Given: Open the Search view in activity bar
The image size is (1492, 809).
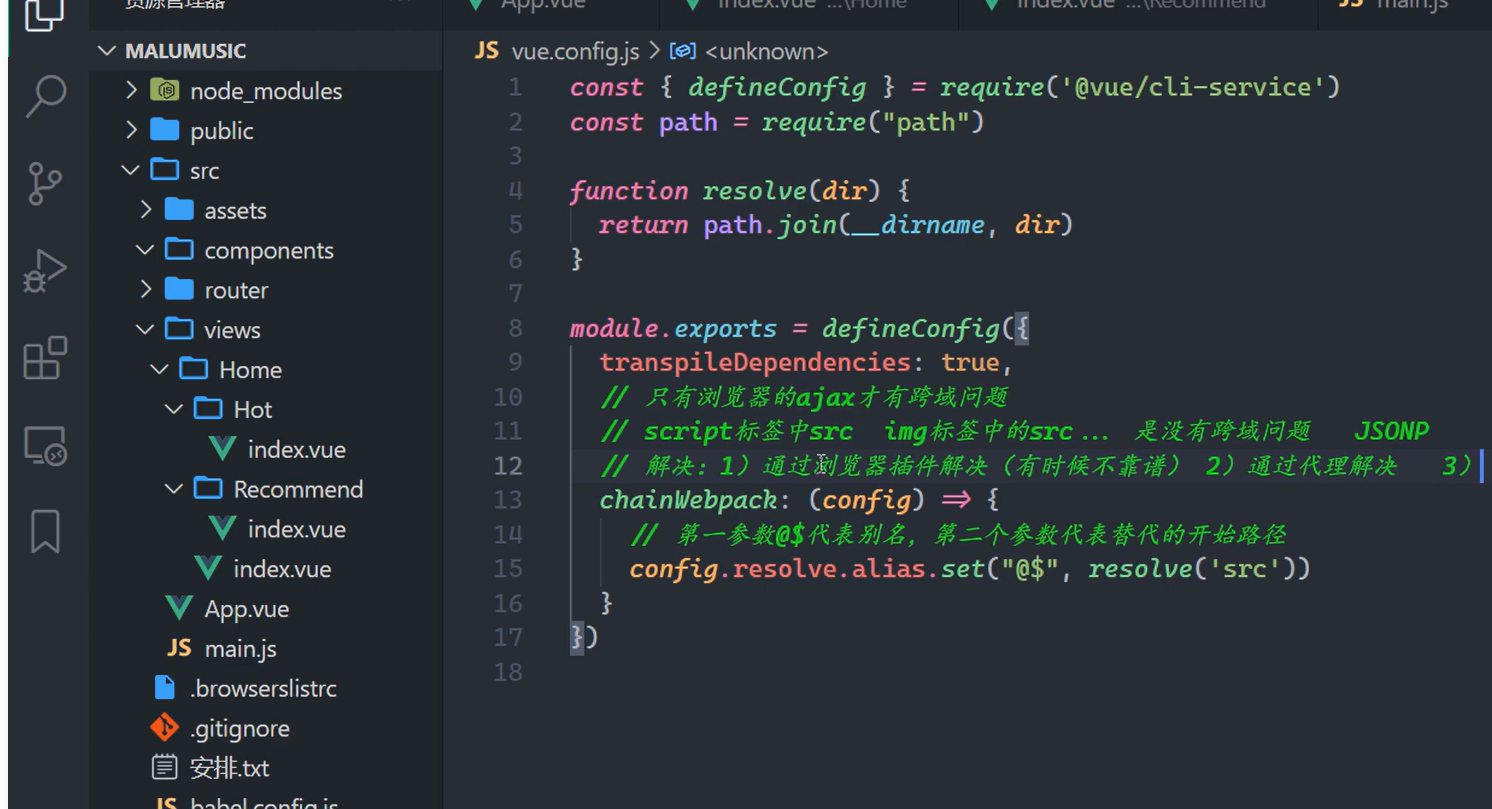Looking at the screenshot, I should pyautogui.click(x=45, y=97).
